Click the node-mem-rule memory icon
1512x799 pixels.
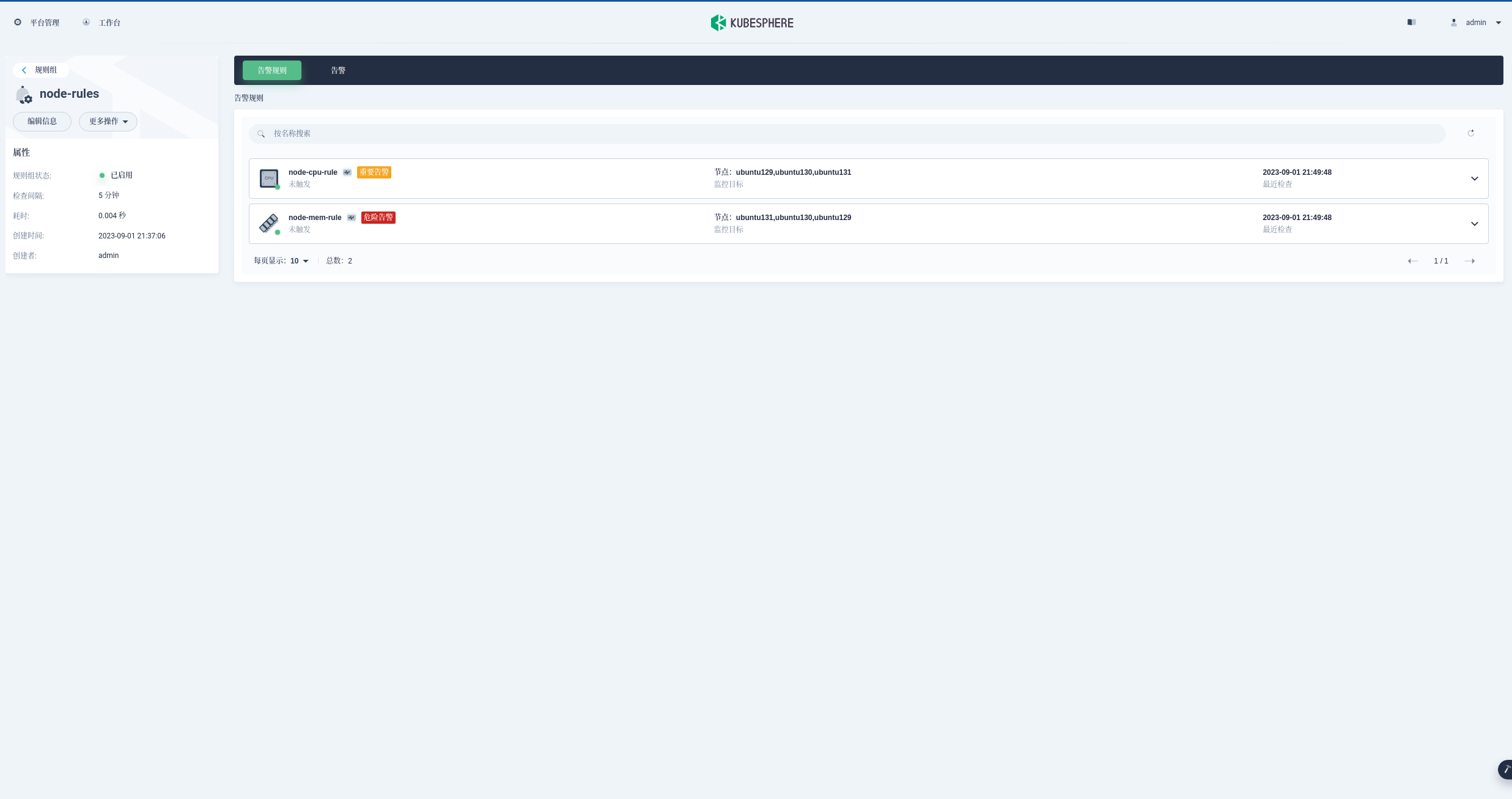coord(269,224)
